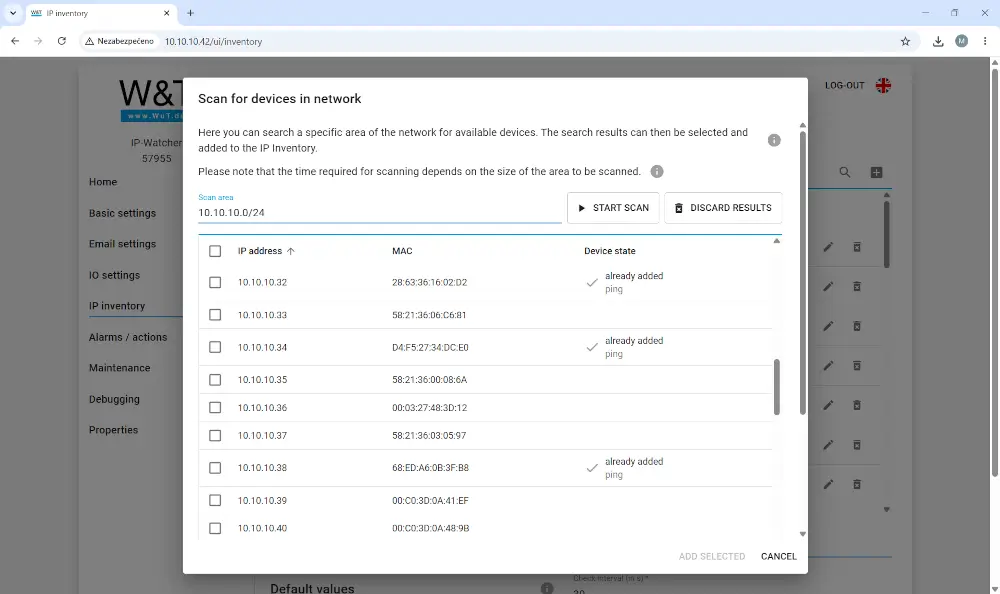Click the START SCAN button
This screenshot has width=1000, height=594.
613,208
